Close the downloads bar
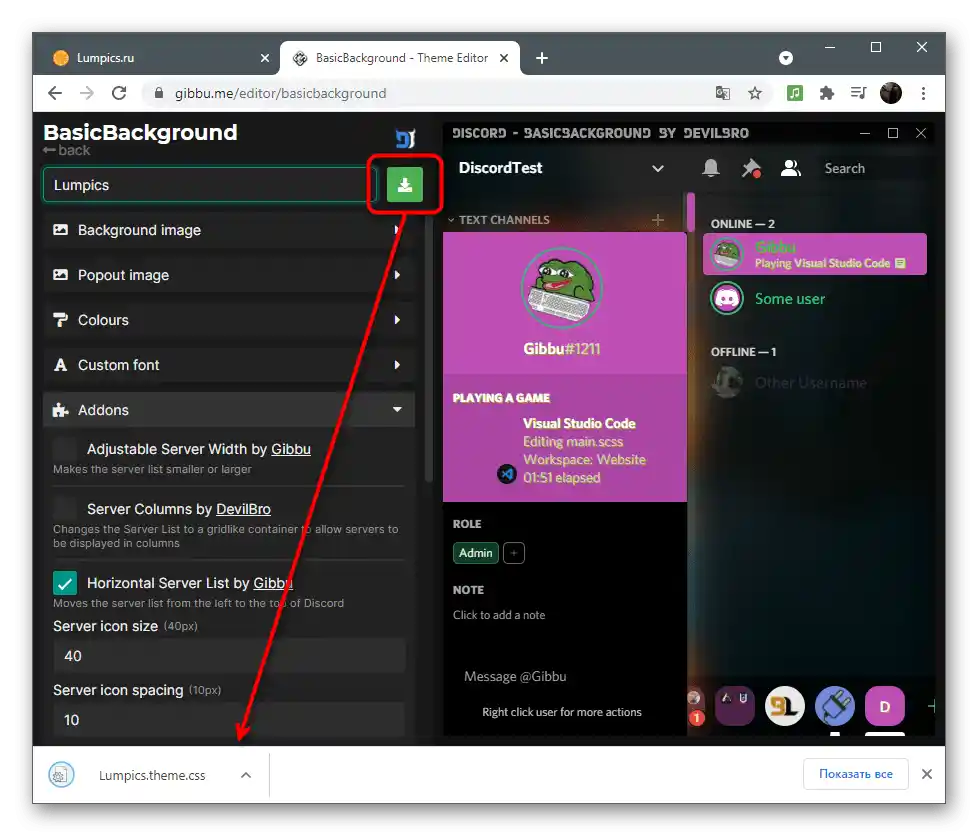Screen dimensions: 978x836 [927, 774]
